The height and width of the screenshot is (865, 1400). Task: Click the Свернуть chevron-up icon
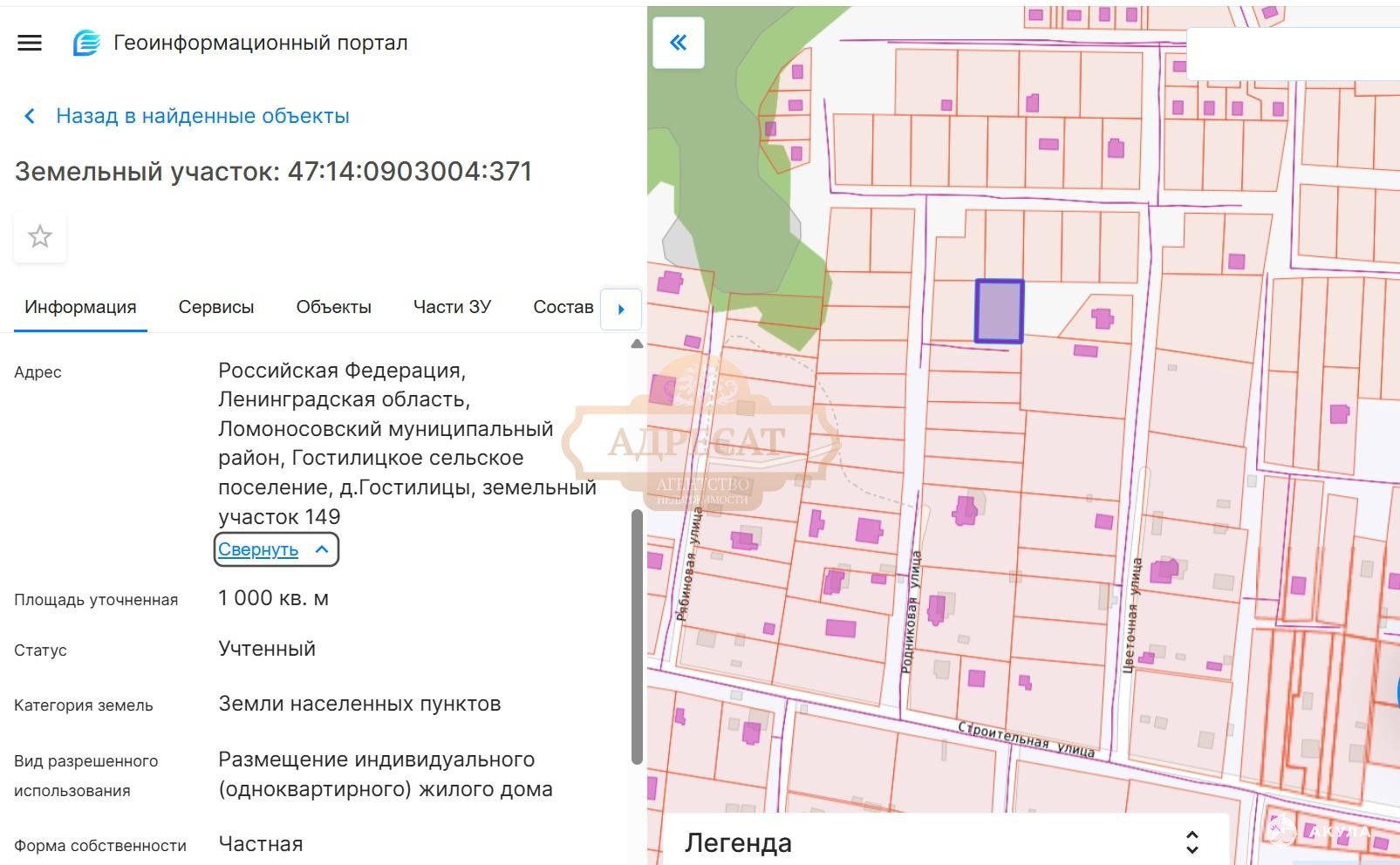click(322, 549)
